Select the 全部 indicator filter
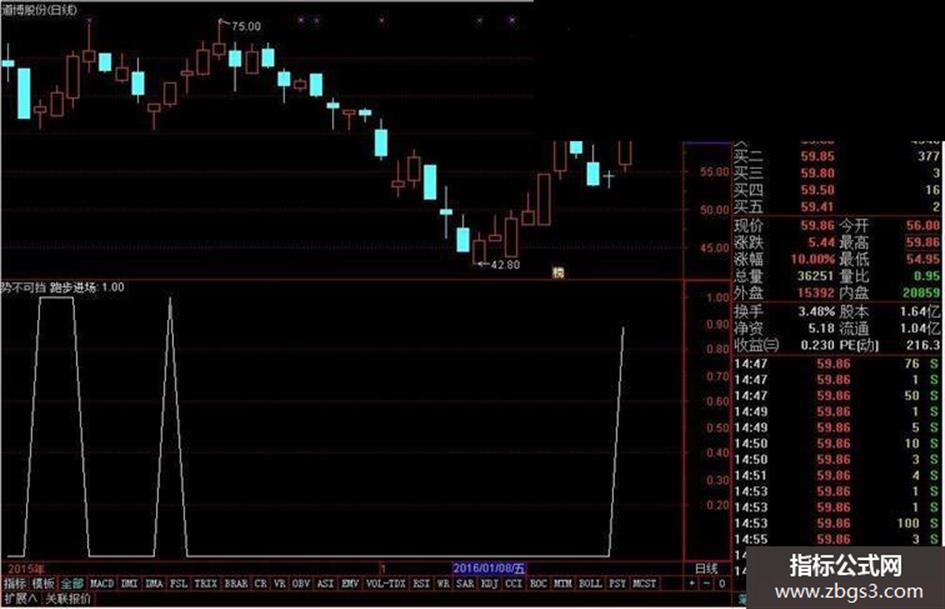Screen dimensions: 945x609 [72, 584]
